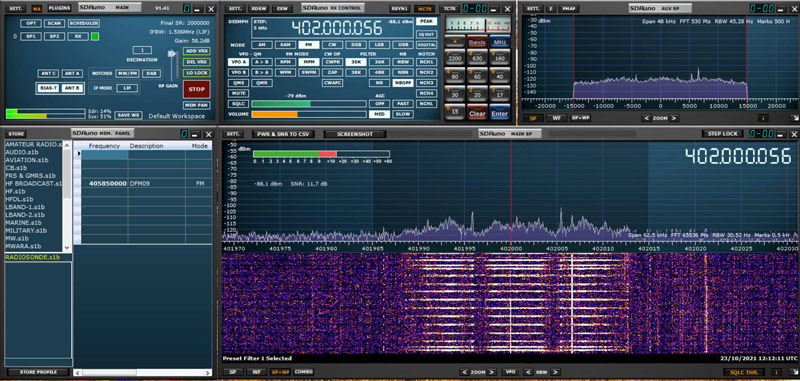Open the SCAN panel
The height and width of the screenshot is (381, 800).
click(x=54, y=23)
